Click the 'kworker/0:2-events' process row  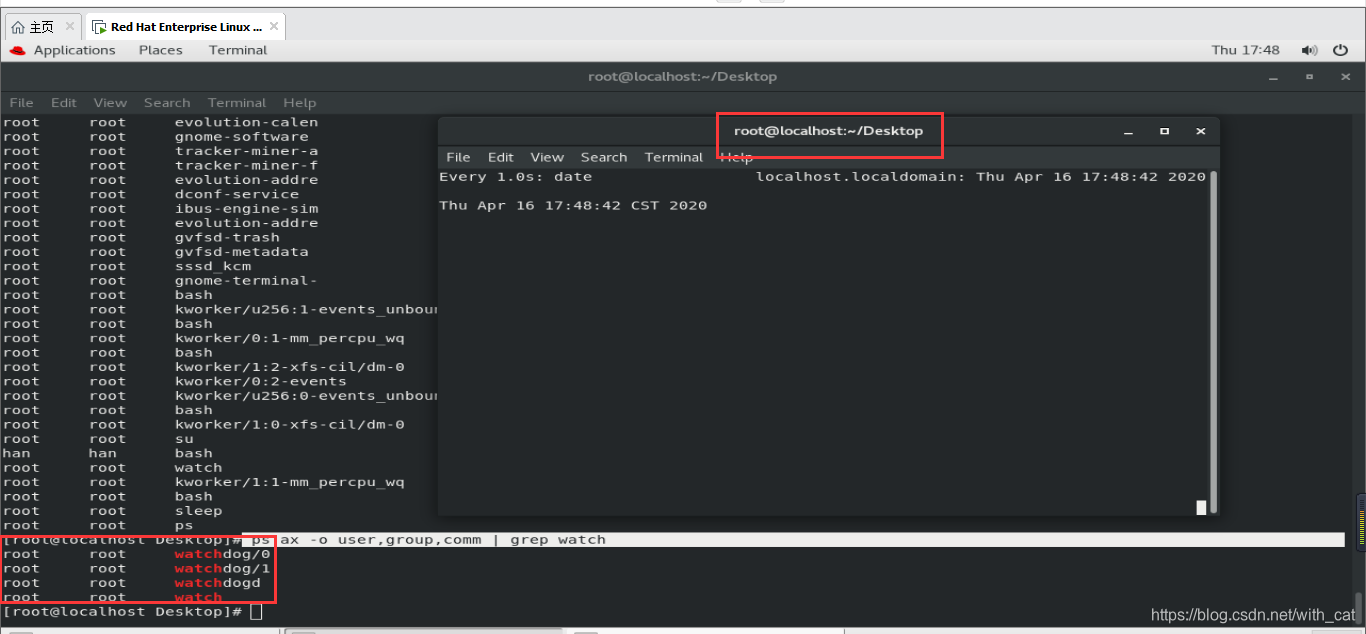click(174, 382)
